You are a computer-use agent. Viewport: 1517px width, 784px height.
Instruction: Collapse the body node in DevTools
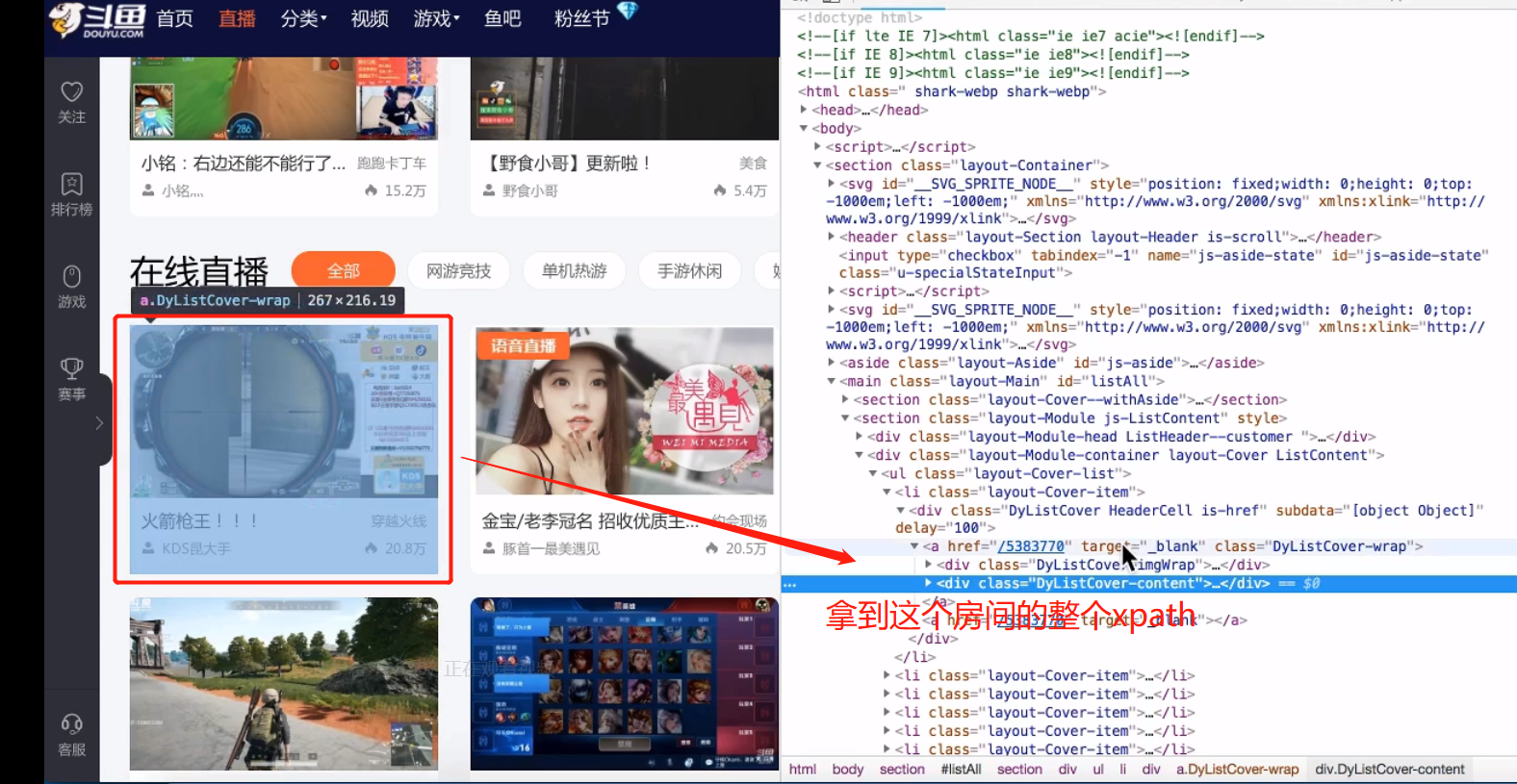[x=804, y=128]
